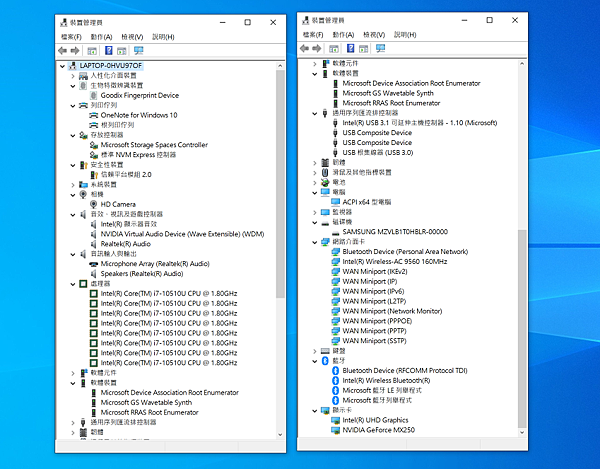Viewport: 600px width, 469px height.
Task: Click Back arrow in right window toolbar
Action: 304,48
